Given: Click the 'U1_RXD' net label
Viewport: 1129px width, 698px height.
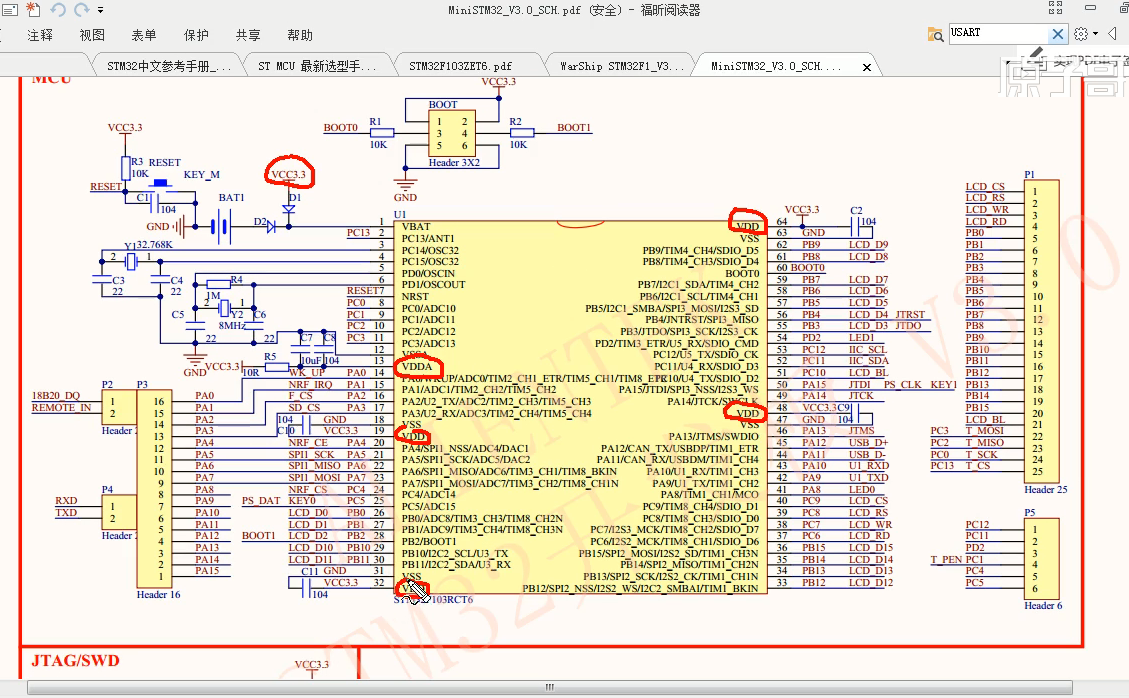Looking at the screenshot, I should point(868,466).
